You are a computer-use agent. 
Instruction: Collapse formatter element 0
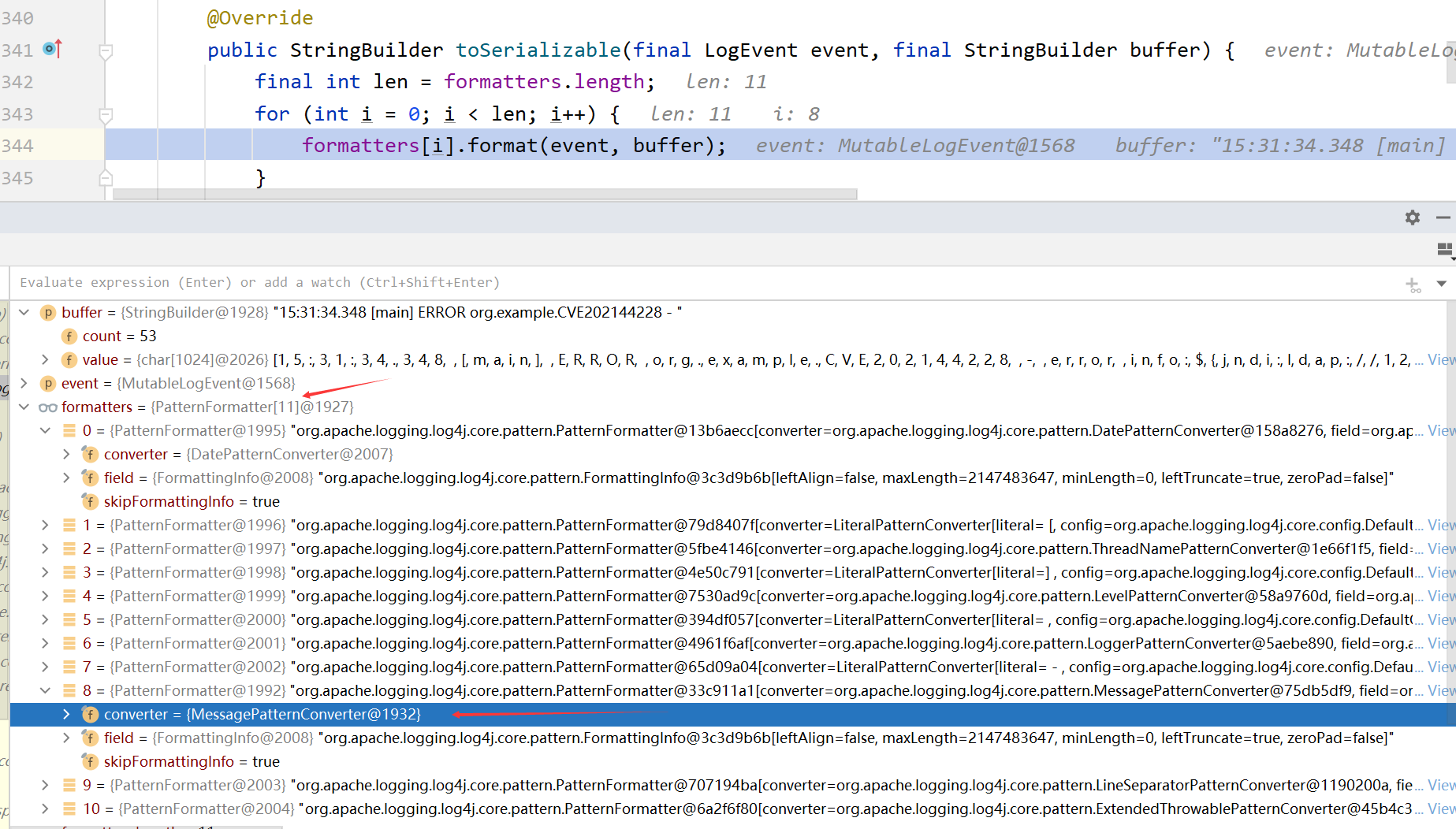(x=45, y=430)
